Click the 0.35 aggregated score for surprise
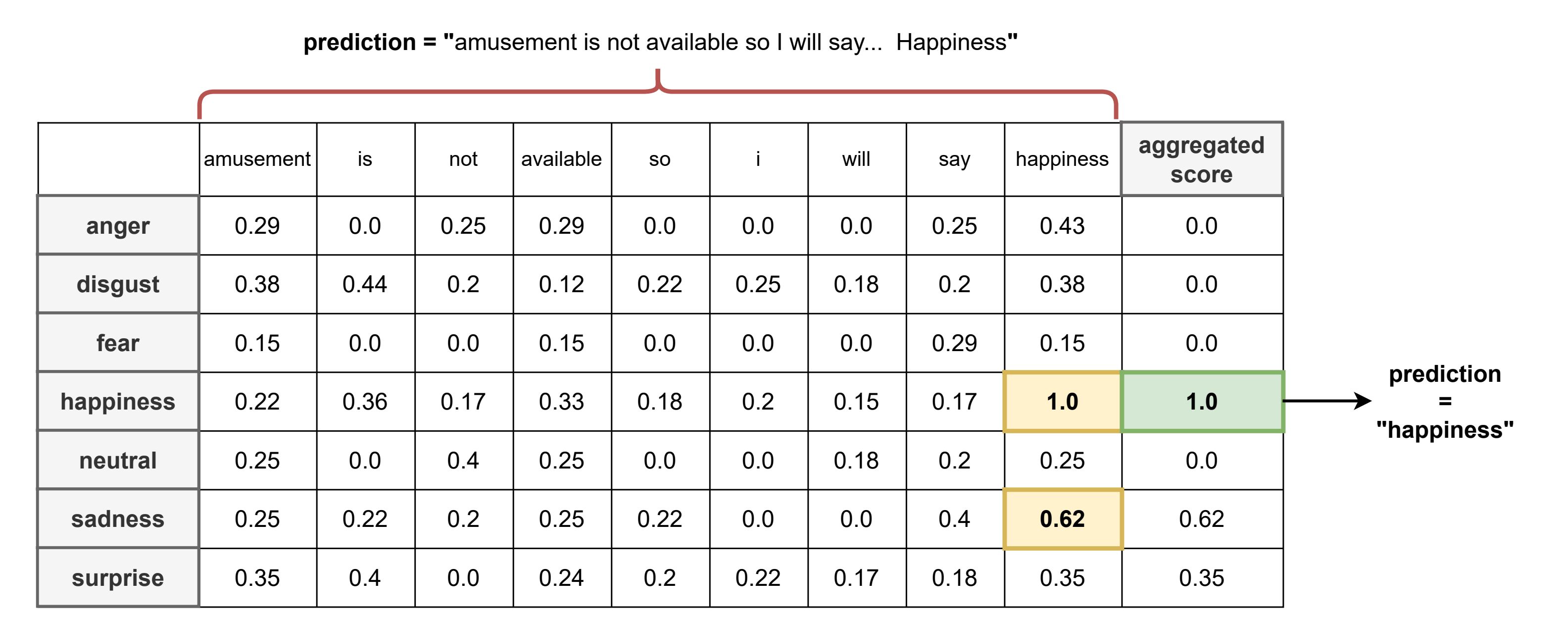 (x=1202, y=577)
